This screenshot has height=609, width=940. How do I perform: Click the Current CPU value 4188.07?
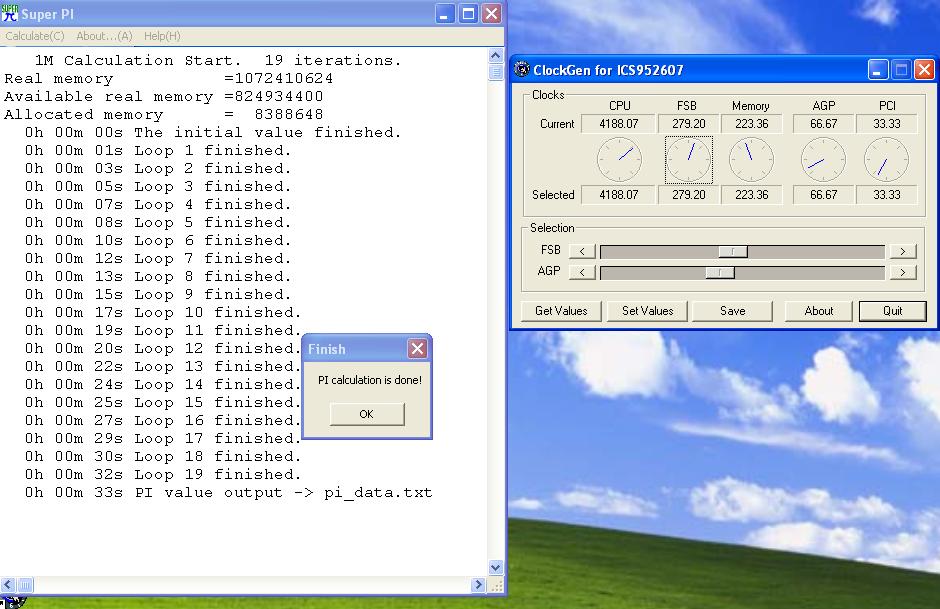click(x=619, y=124)
